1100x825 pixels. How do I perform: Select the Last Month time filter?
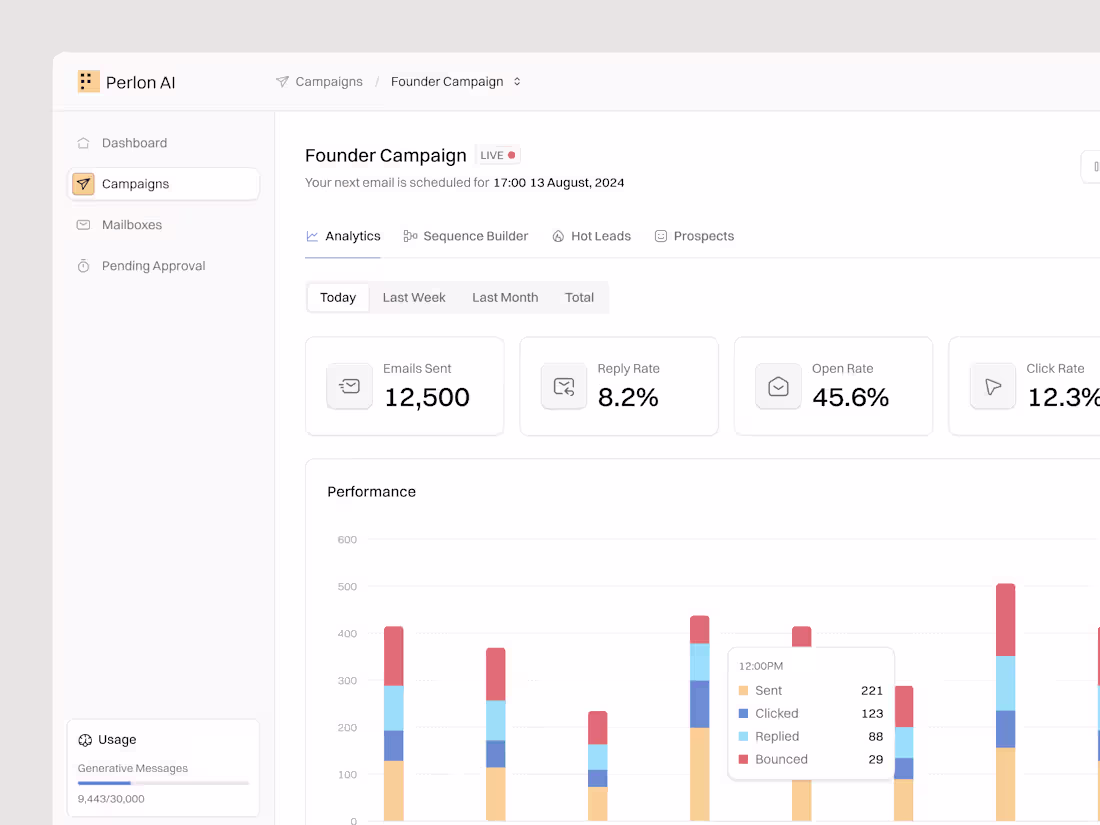point(504,297)
